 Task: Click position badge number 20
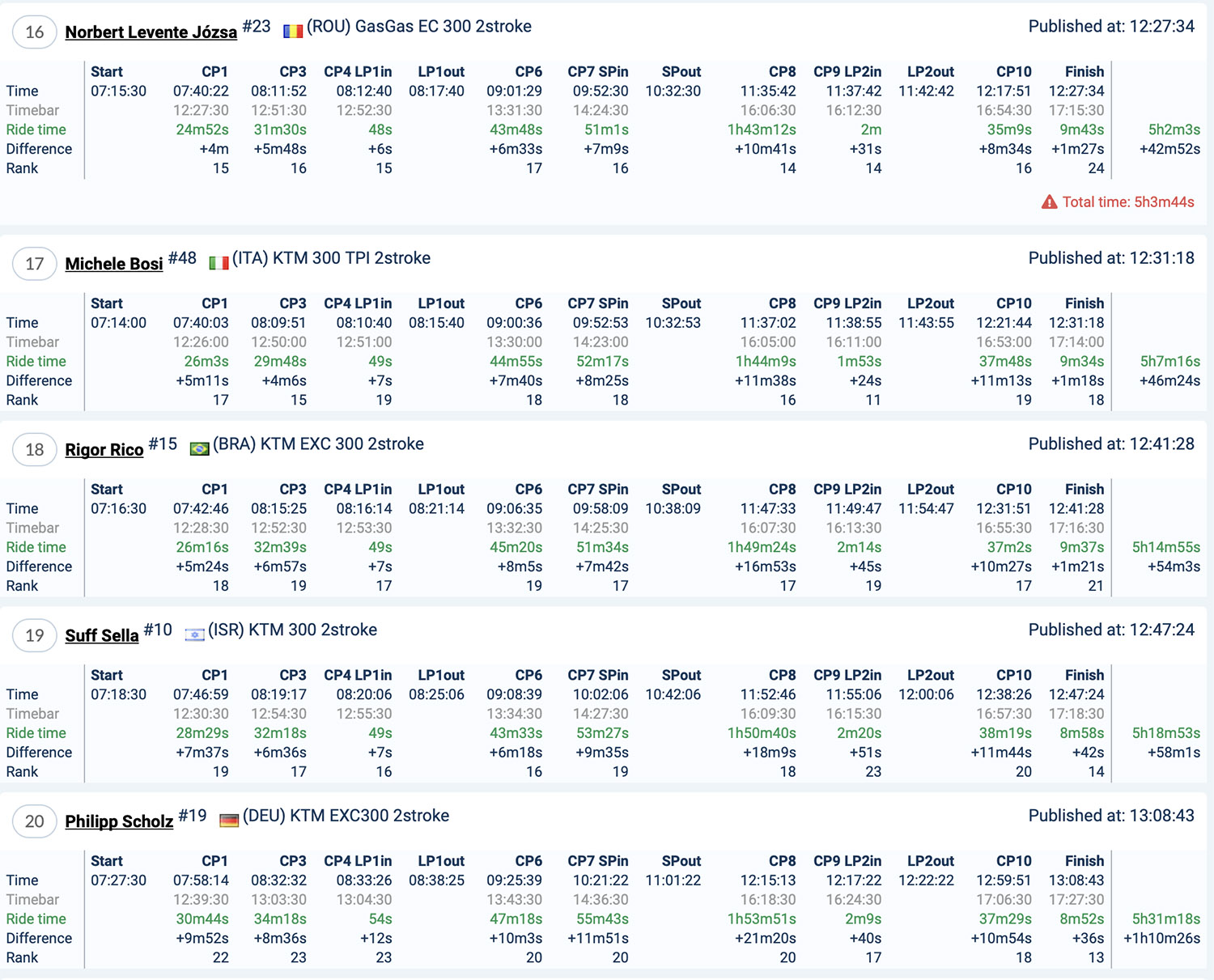(x=34, y=821)
